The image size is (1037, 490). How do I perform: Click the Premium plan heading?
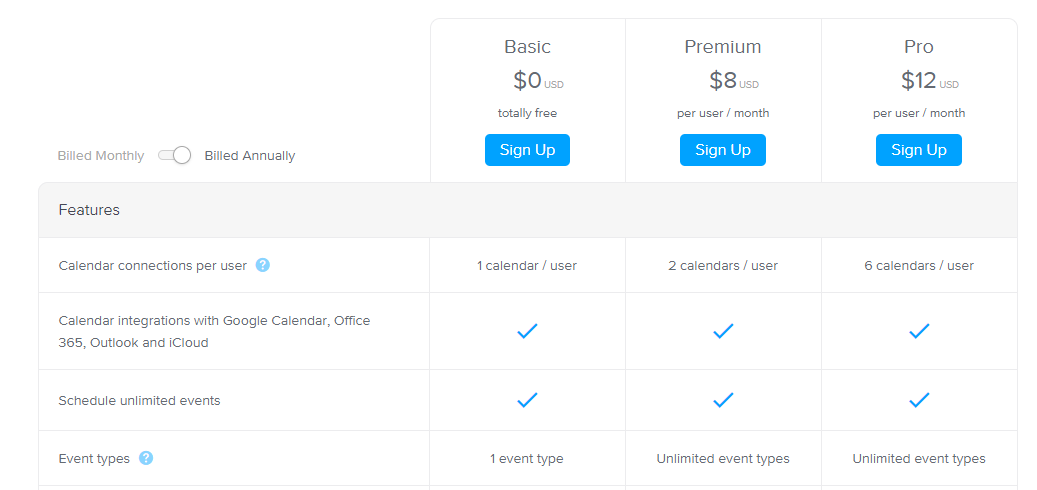pos(723,47)
